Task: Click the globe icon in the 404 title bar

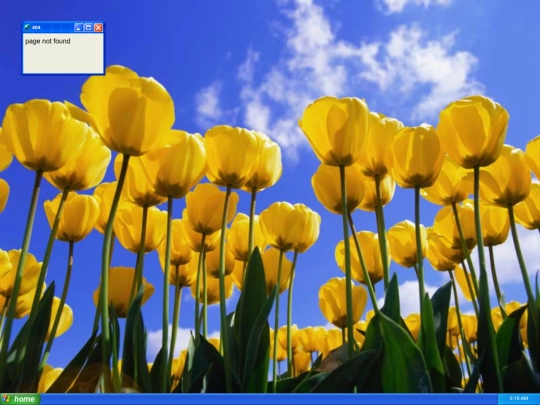Action: tap(27, 28)
